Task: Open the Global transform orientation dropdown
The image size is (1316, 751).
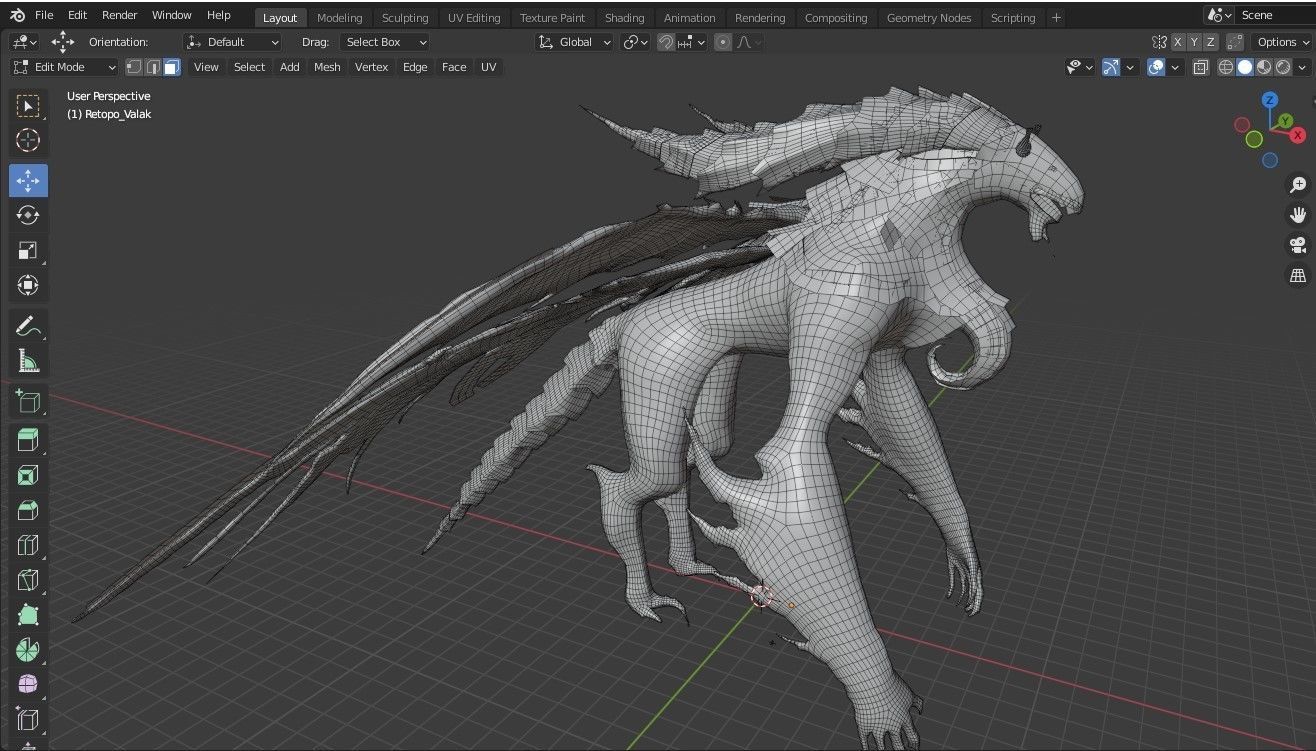Action: [574, 42]
